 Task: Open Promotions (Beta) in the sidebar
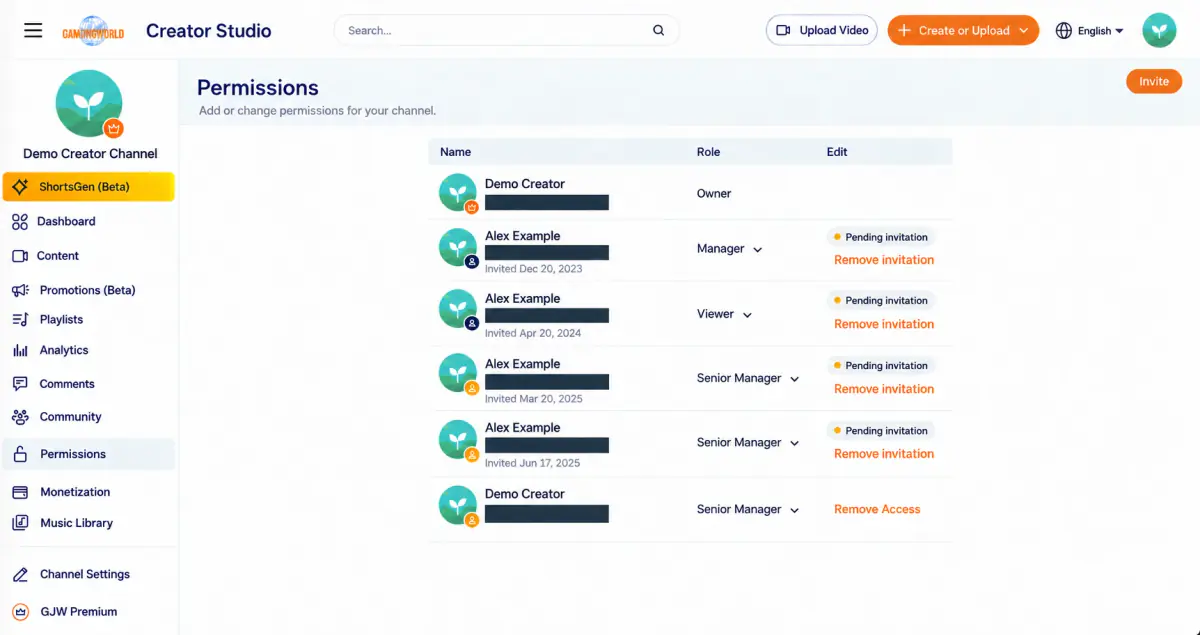click(87, 290)
